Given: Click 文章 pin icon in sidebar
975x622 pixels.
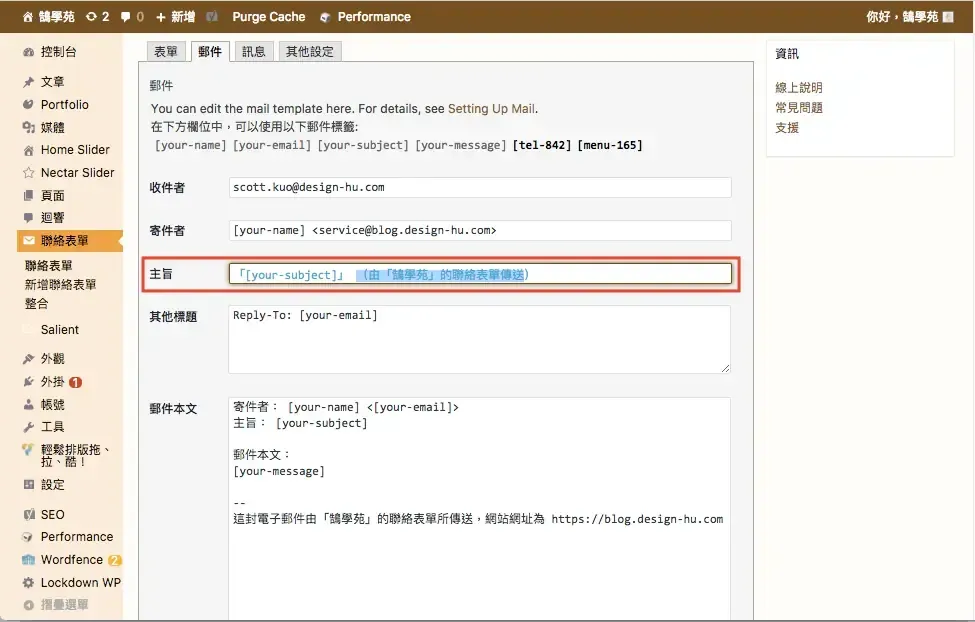Looking at the screenshot, I should [x=29, y=81].
